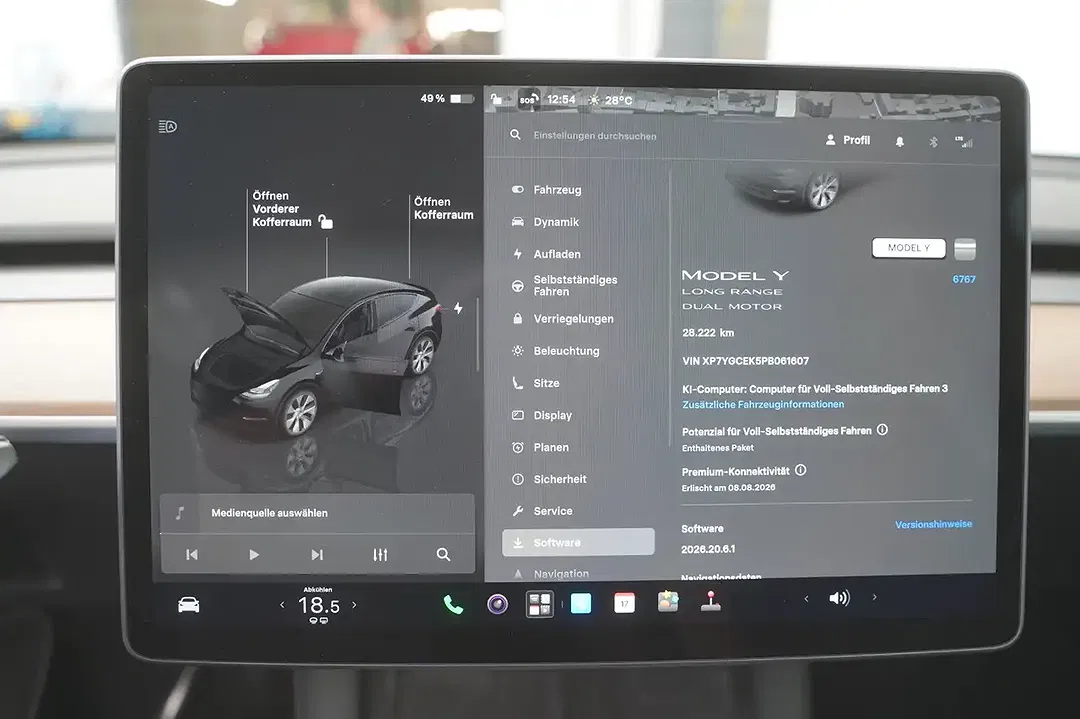Click the 6767 link
1080x719 pixels.
tap(964, 279)
